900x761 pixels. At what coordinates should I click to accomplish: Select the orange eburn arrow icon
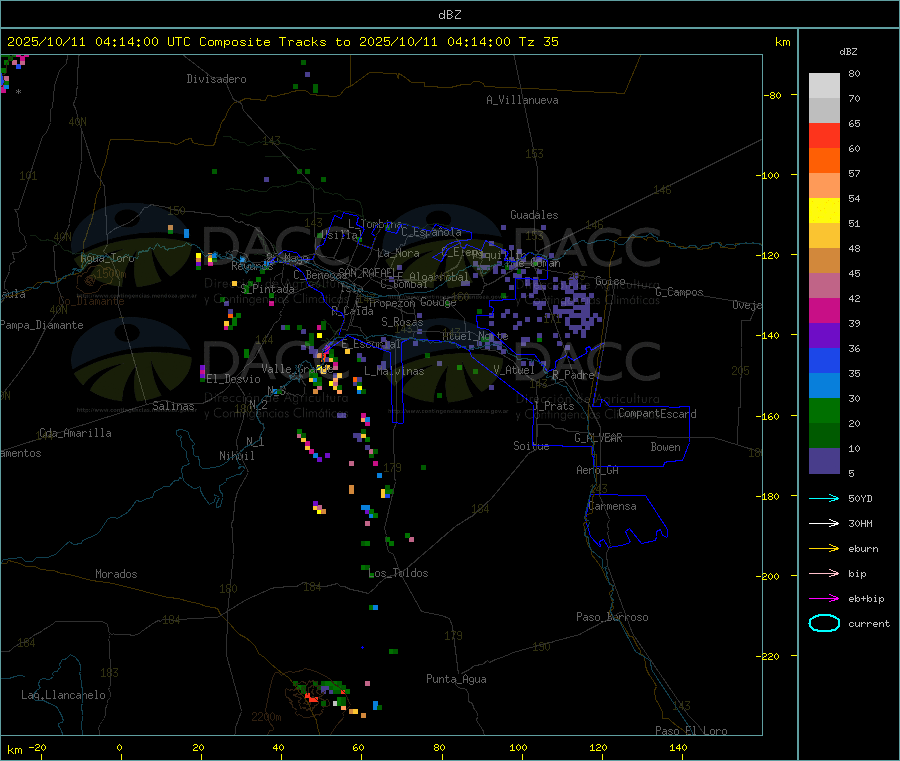pyautogui.click(x=823, y=548)
